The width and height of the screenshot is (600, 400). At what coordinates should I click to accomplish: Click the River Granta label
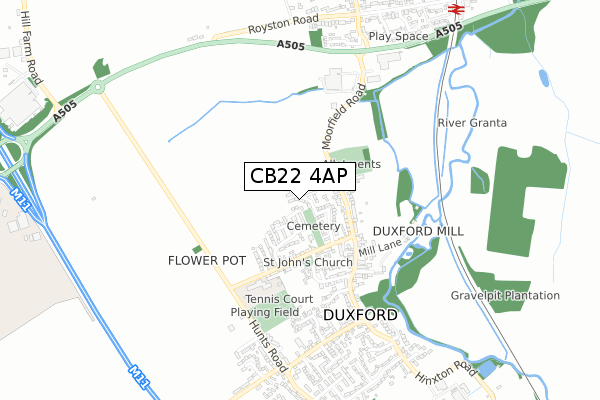(x=472, y=123)
